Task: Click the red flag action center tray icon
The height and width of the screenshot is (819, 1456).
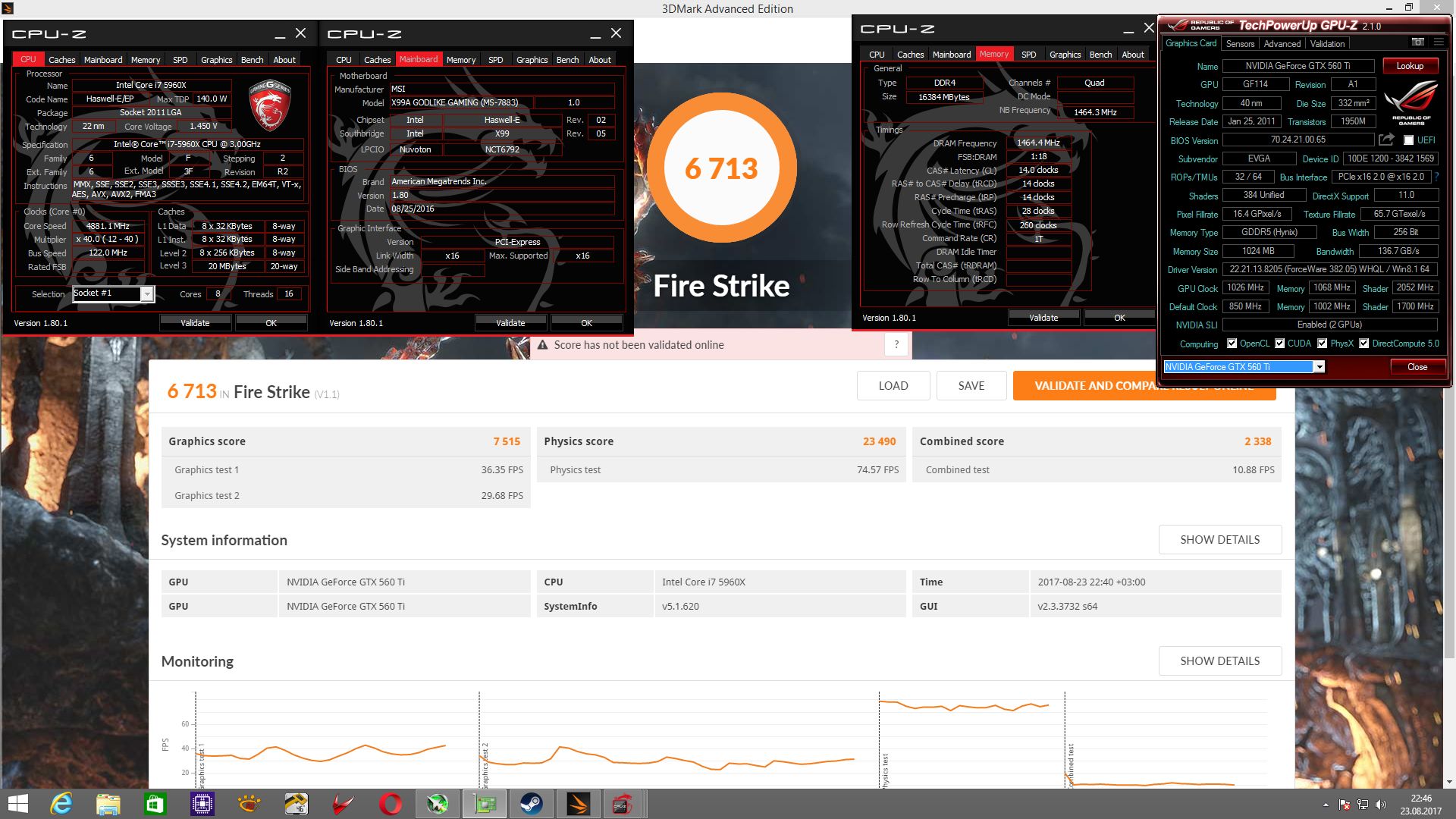Action: tap(1345, 805)
